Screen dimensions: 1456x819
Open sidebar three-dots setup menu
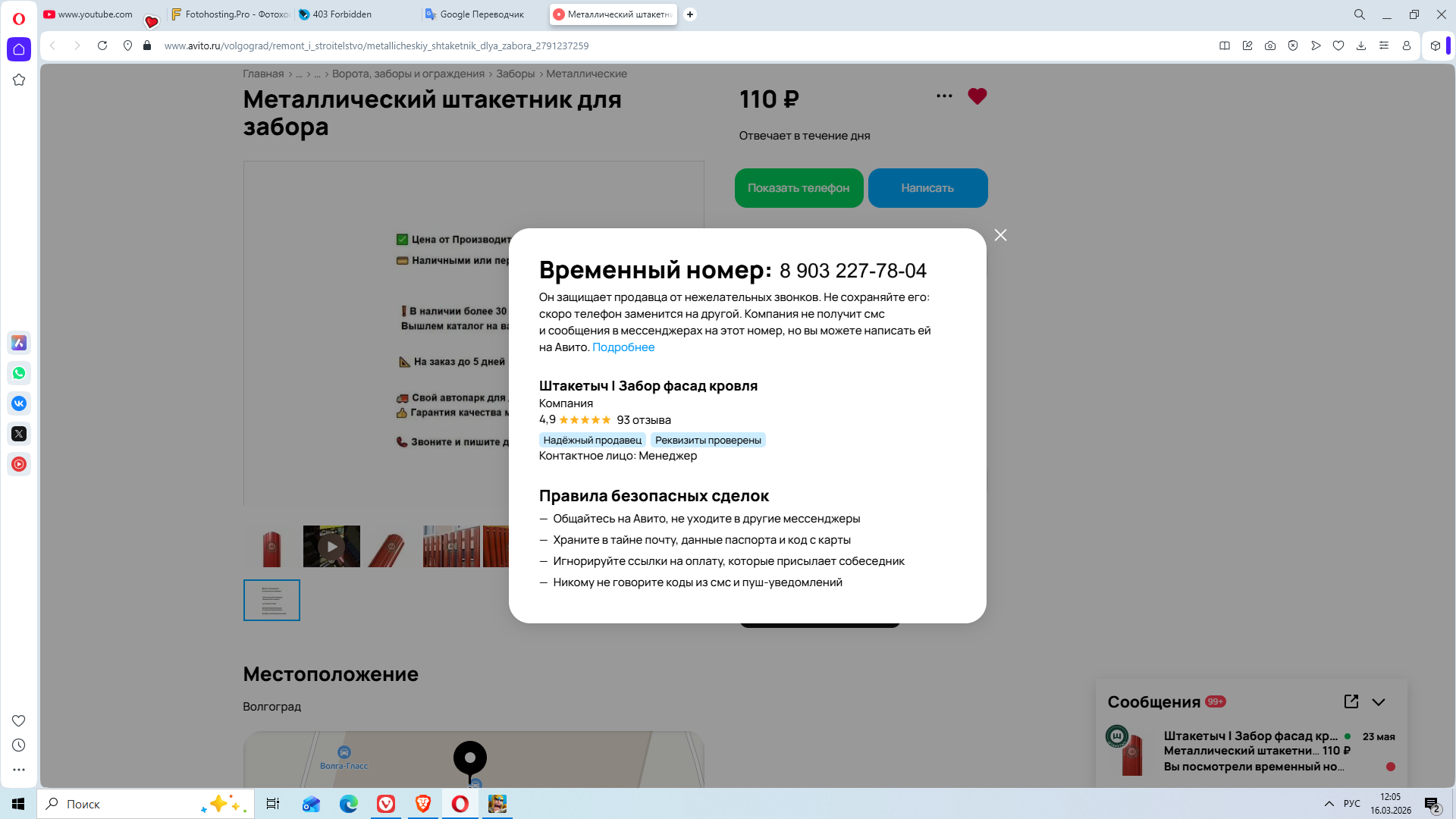pyautogui.click(x=19, y=770)
